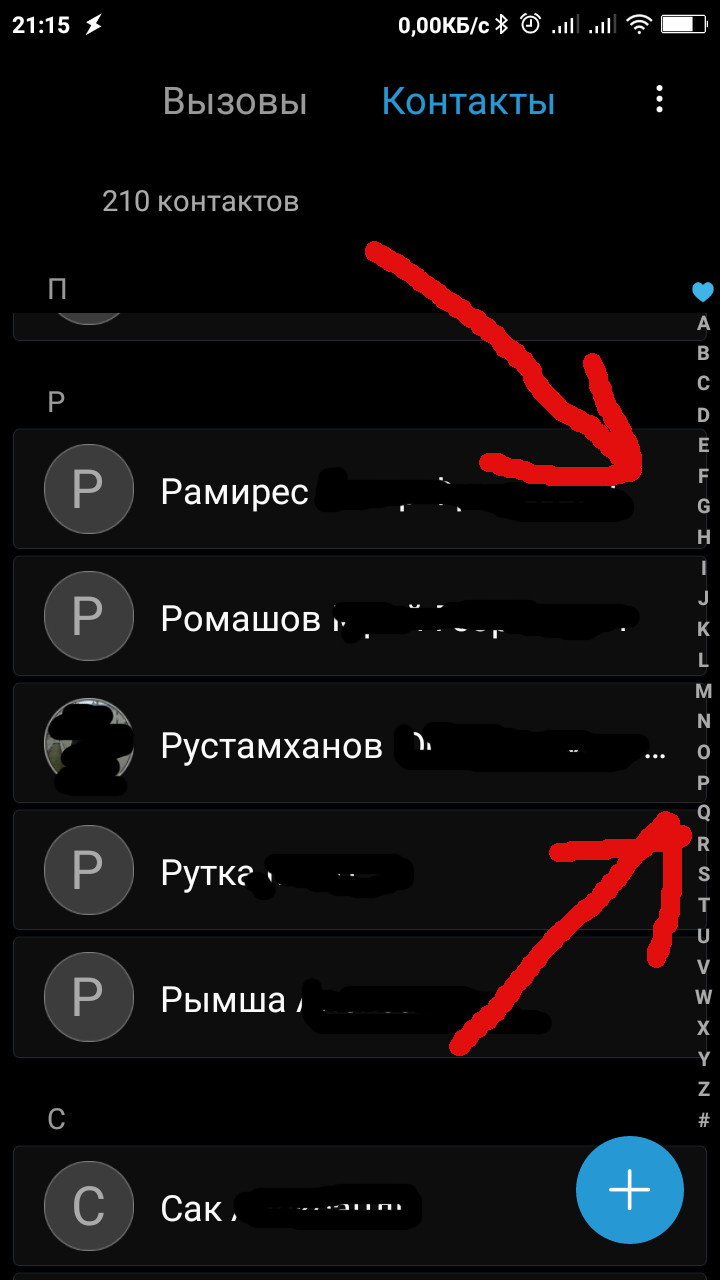Image resolution: width=720 pixels, height=1280 pixels.
Task: Jump to letter M in alphabet index
Action: tap(703, 691)
